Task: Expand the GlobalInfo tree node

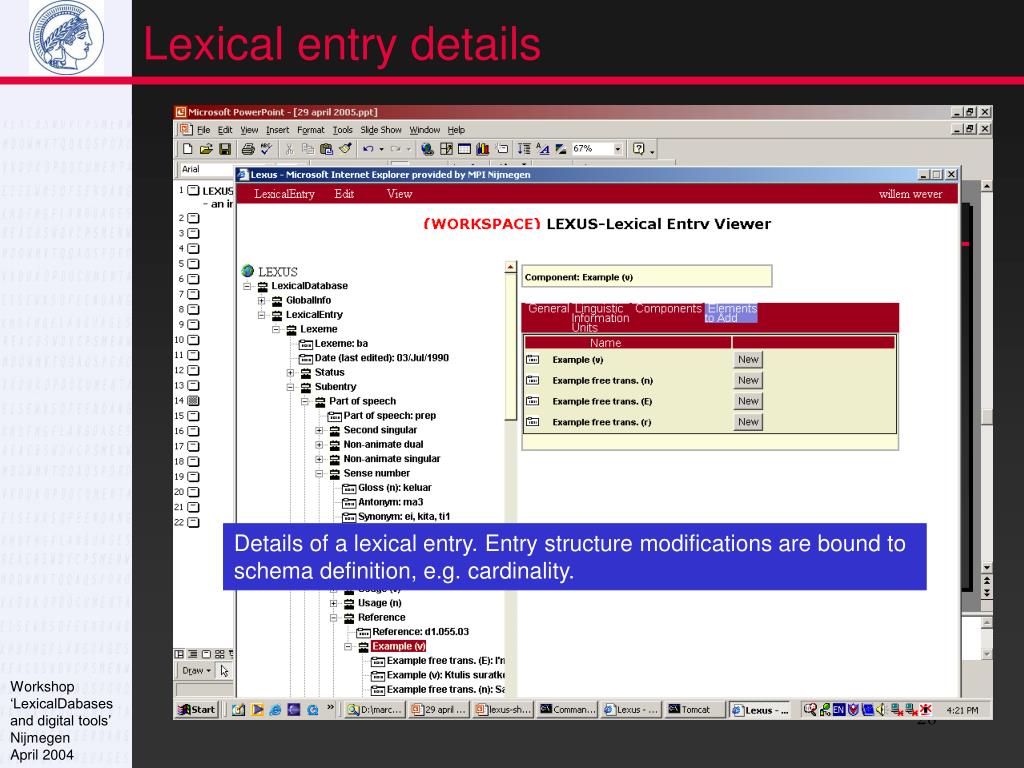Action: [x=262, y=300]
